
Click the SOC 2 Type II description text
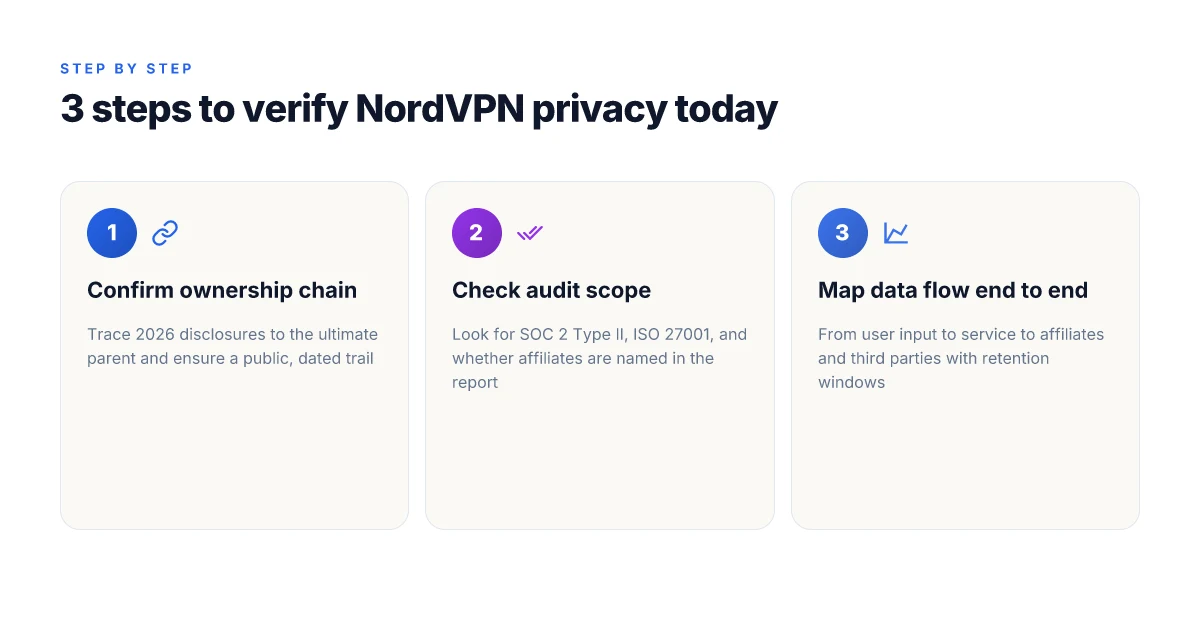pos(600,358)
